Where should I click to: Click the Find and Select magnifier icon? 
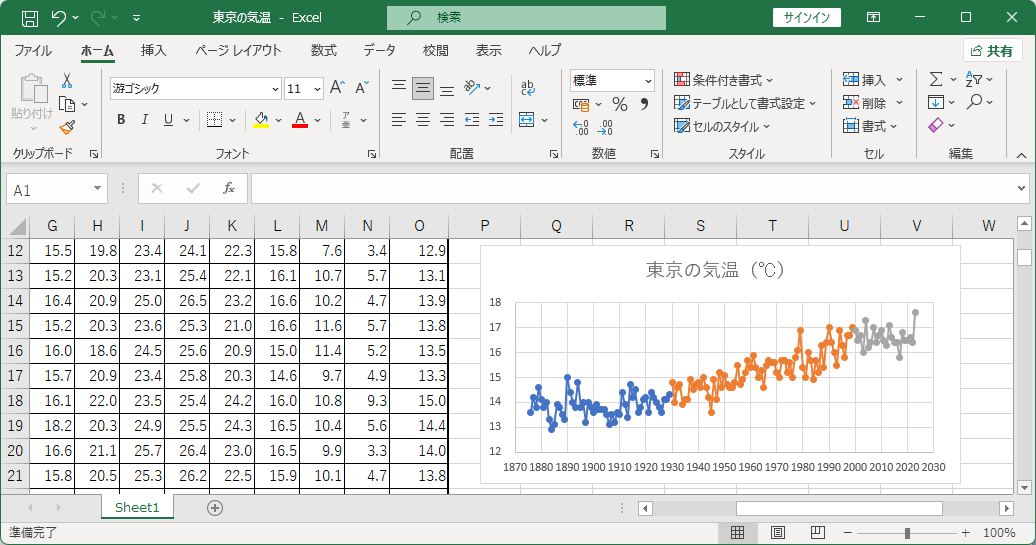tap(974, 102)
